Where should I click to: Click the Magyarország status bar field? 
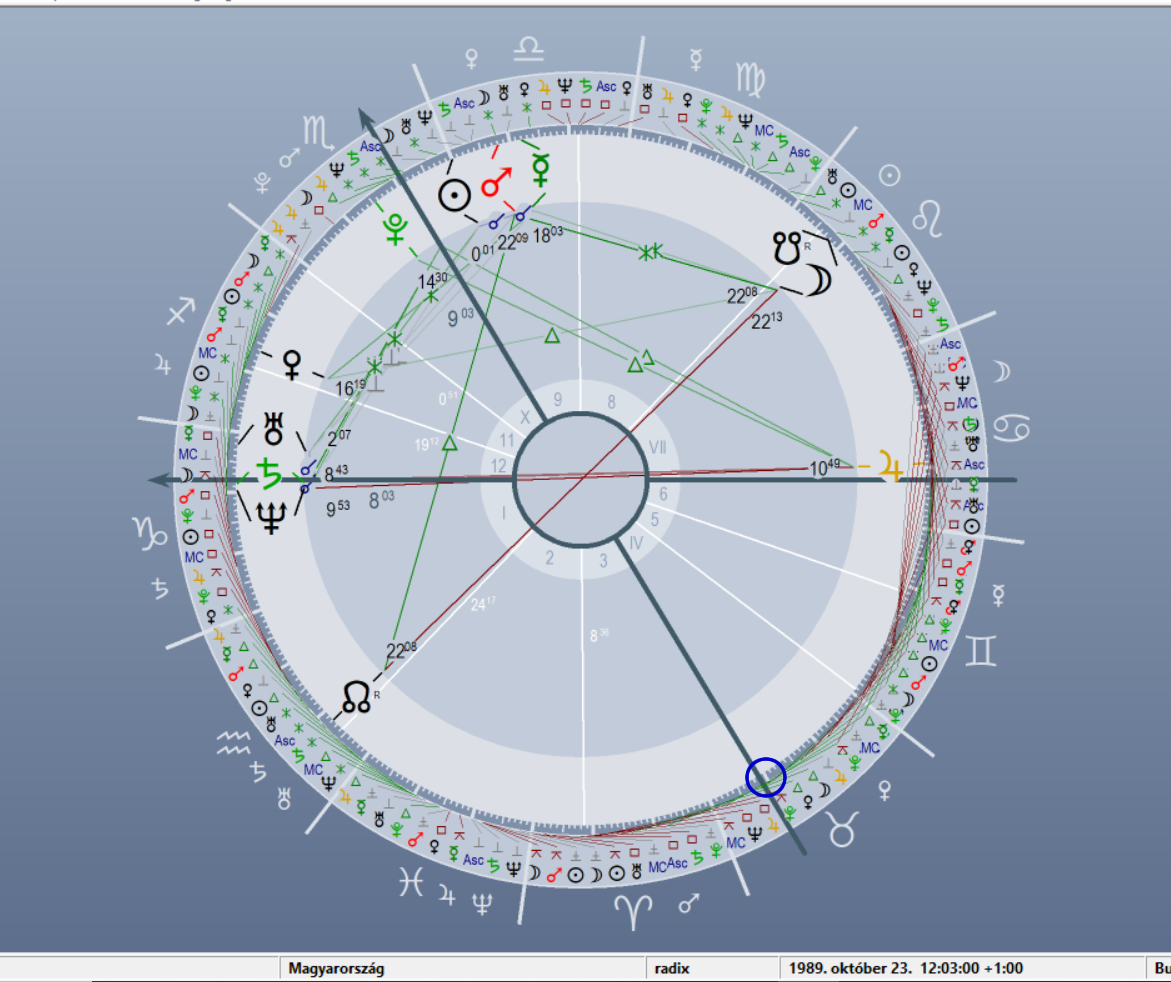point(460,968)
